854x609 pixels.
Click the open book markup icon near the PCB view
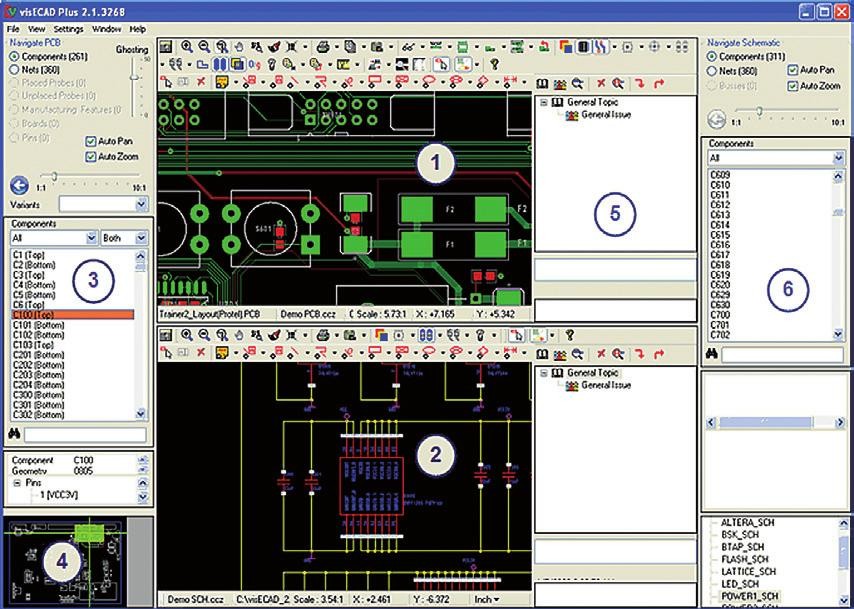point(542,82)
